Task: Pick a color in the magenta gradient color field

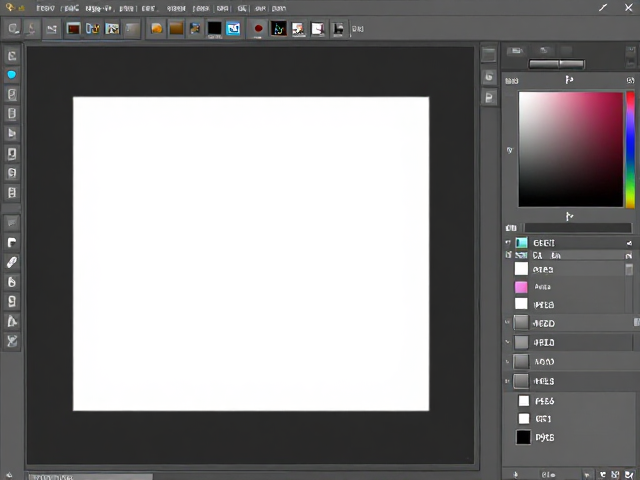Action: [571, 149]
